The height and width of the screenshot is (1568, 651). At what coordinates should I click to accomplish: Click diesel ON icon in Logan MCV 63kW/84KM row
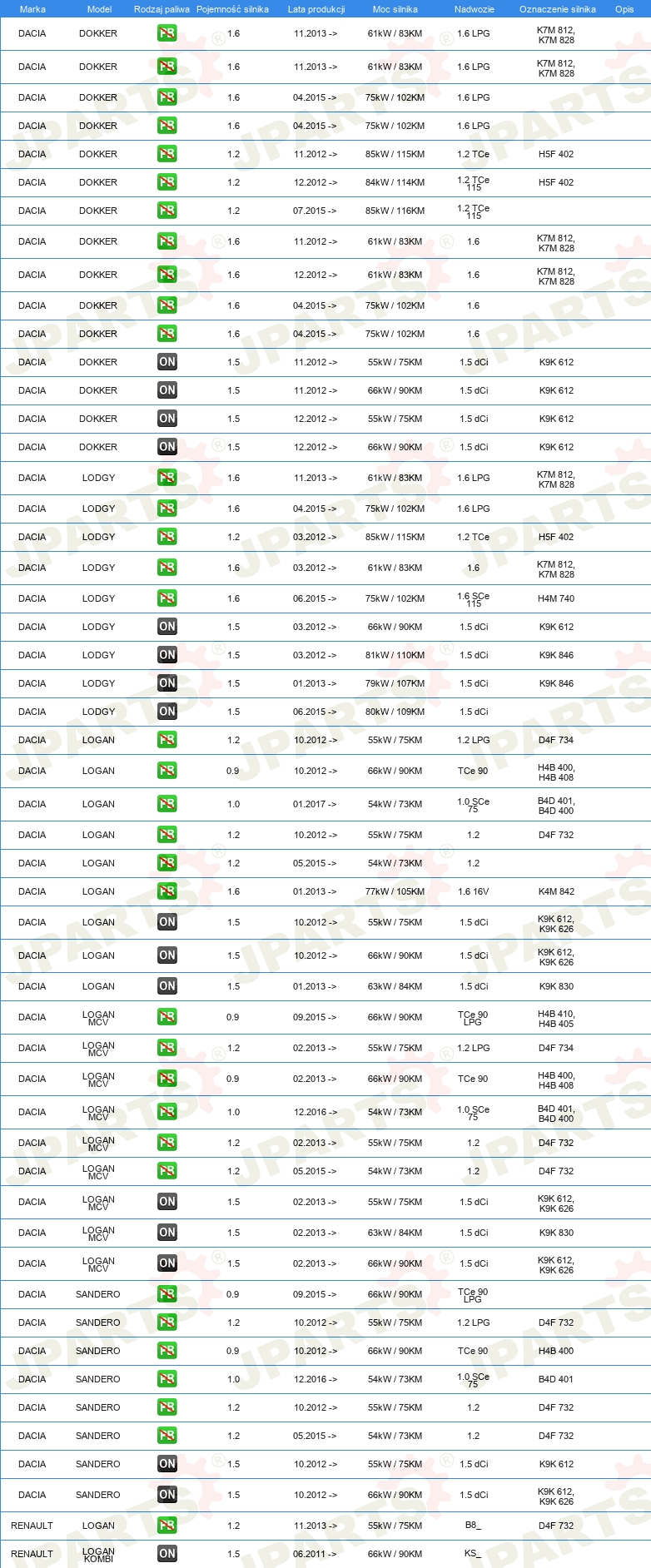tap(167, 1233)
